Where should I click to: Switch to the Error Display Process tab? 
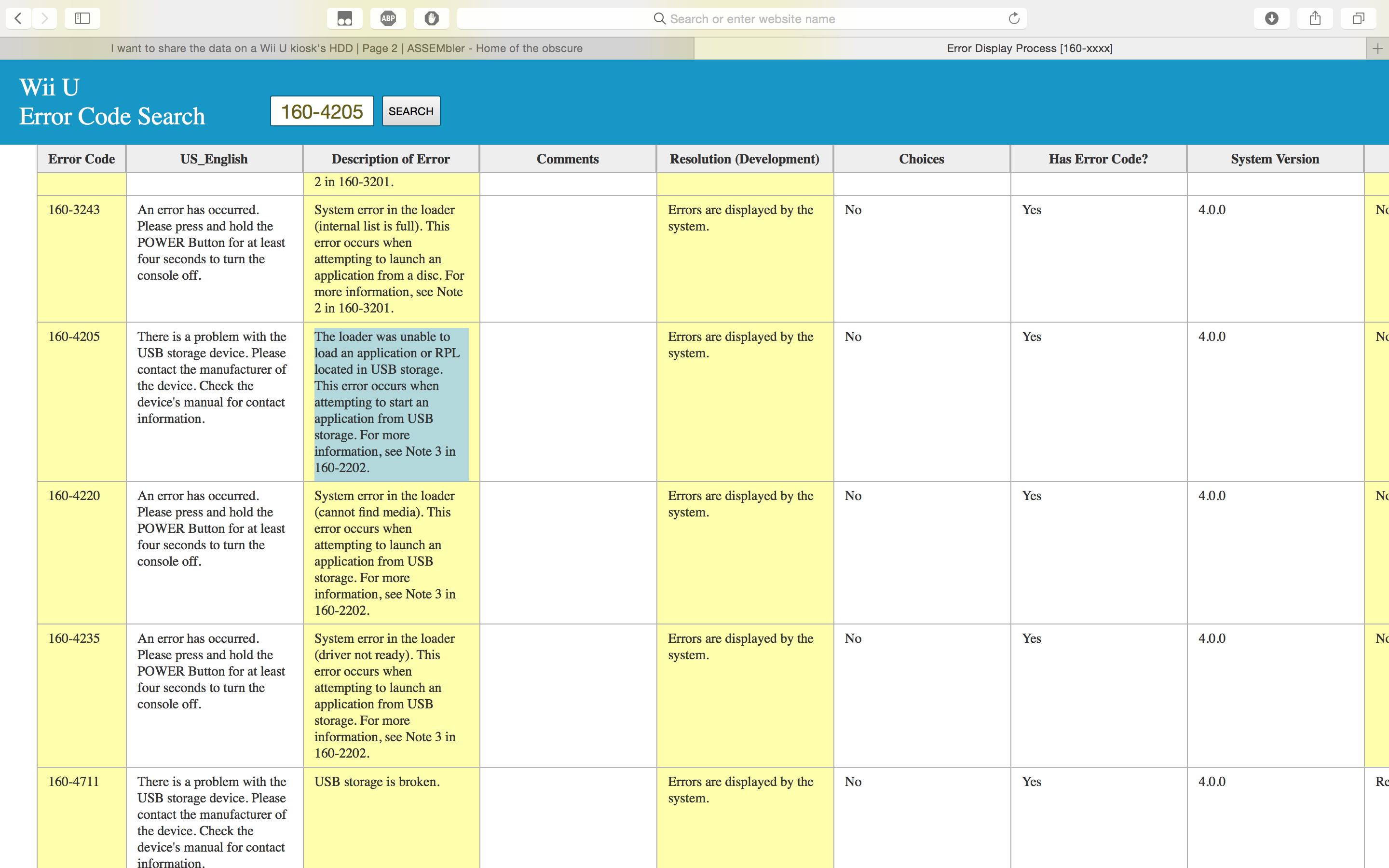1030,48
